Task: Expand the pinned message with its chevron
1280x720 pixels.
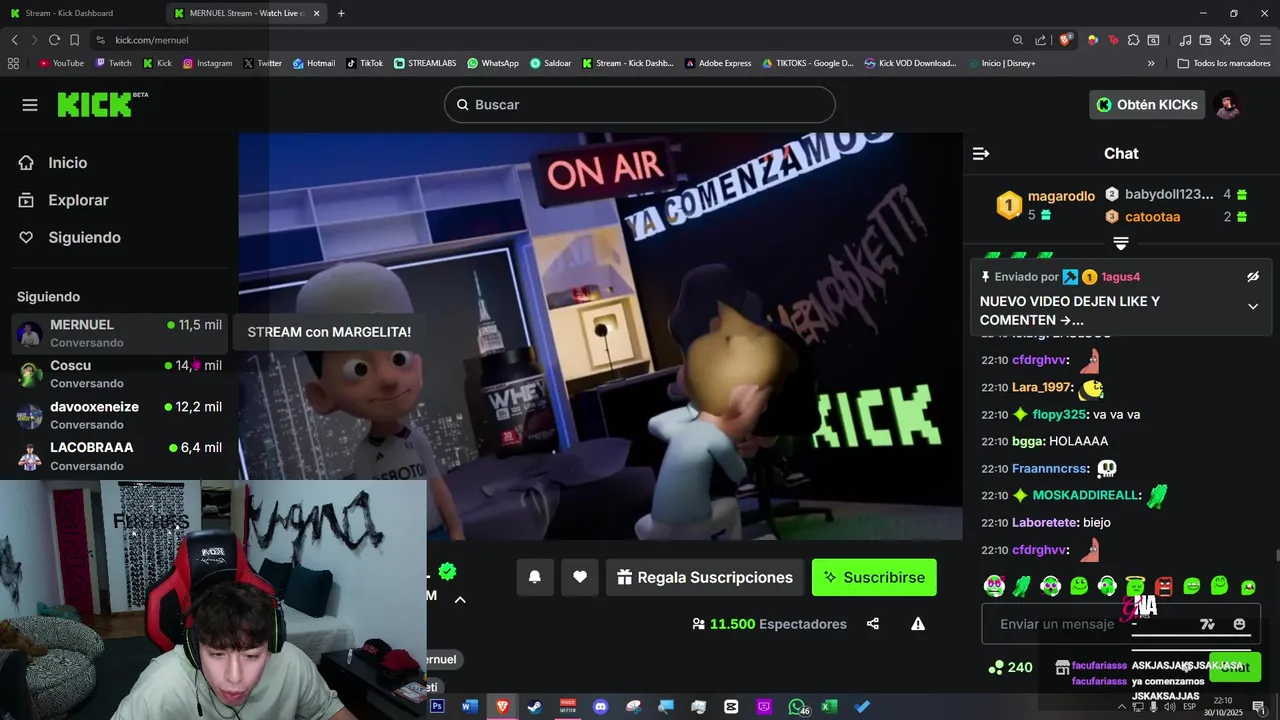Action: pyautogui.click(x=1253, y=306)
